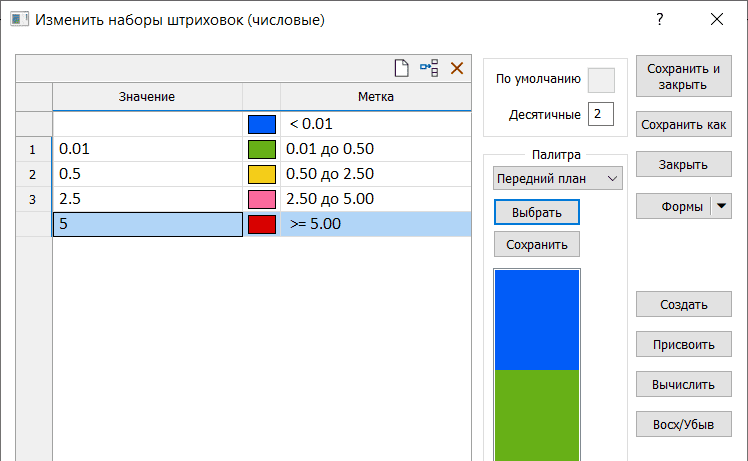Screen dimensions: 748x461
Task: Click the value cell containing 0.5
Action: click(x=147, y=174)
